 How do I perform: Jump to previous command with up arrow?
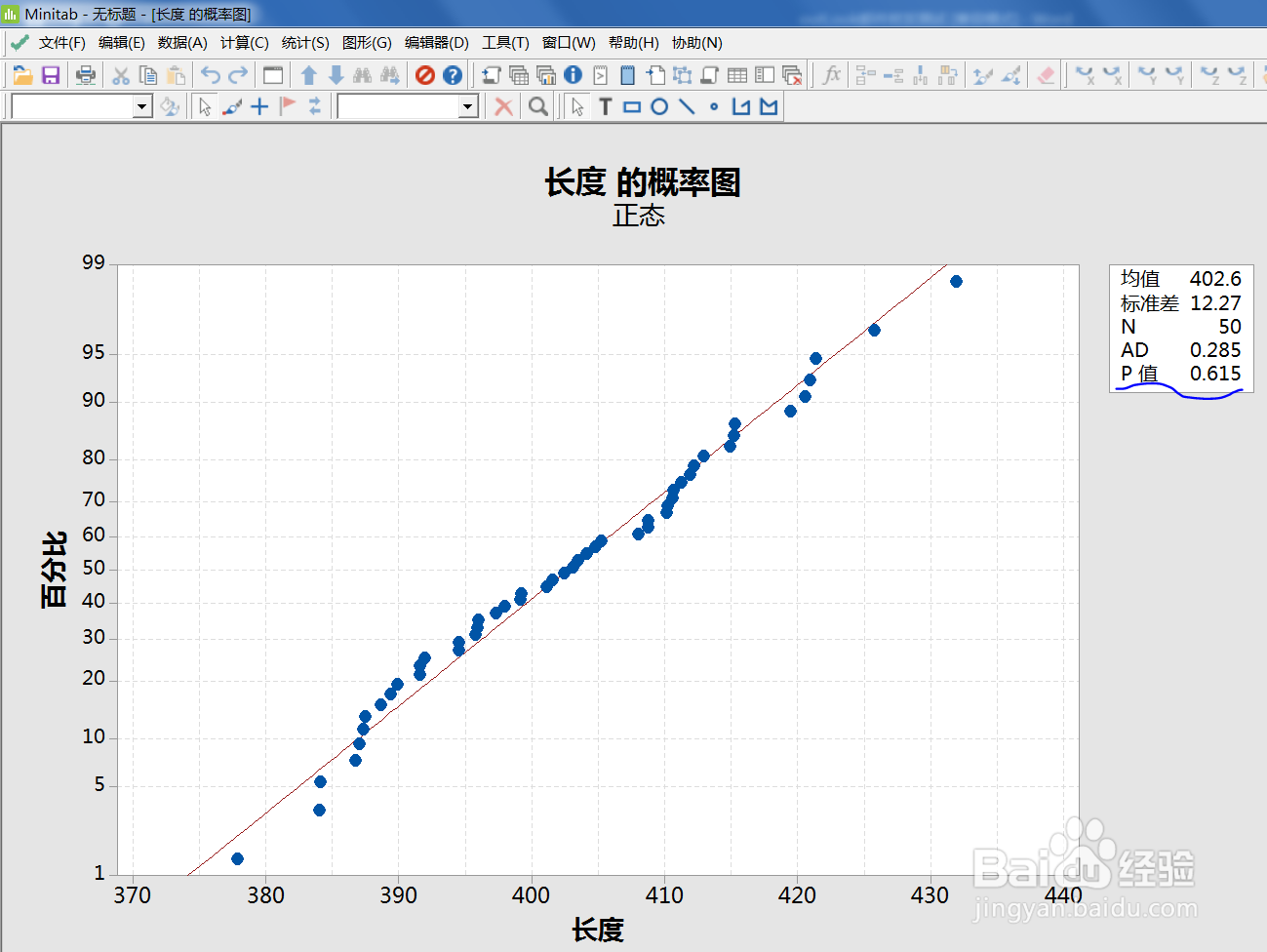(308, 75)
